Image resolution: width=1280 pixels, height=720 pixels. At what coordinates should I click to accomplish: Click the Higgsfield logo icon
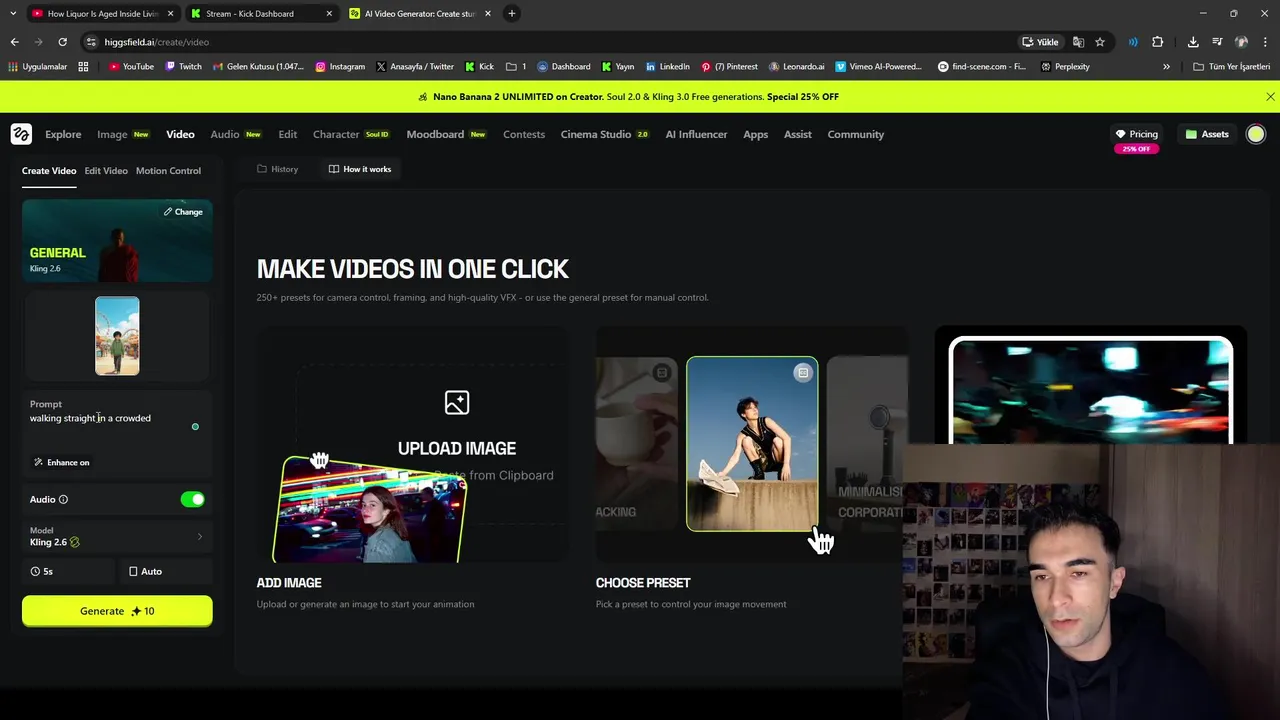click(21, 134)
